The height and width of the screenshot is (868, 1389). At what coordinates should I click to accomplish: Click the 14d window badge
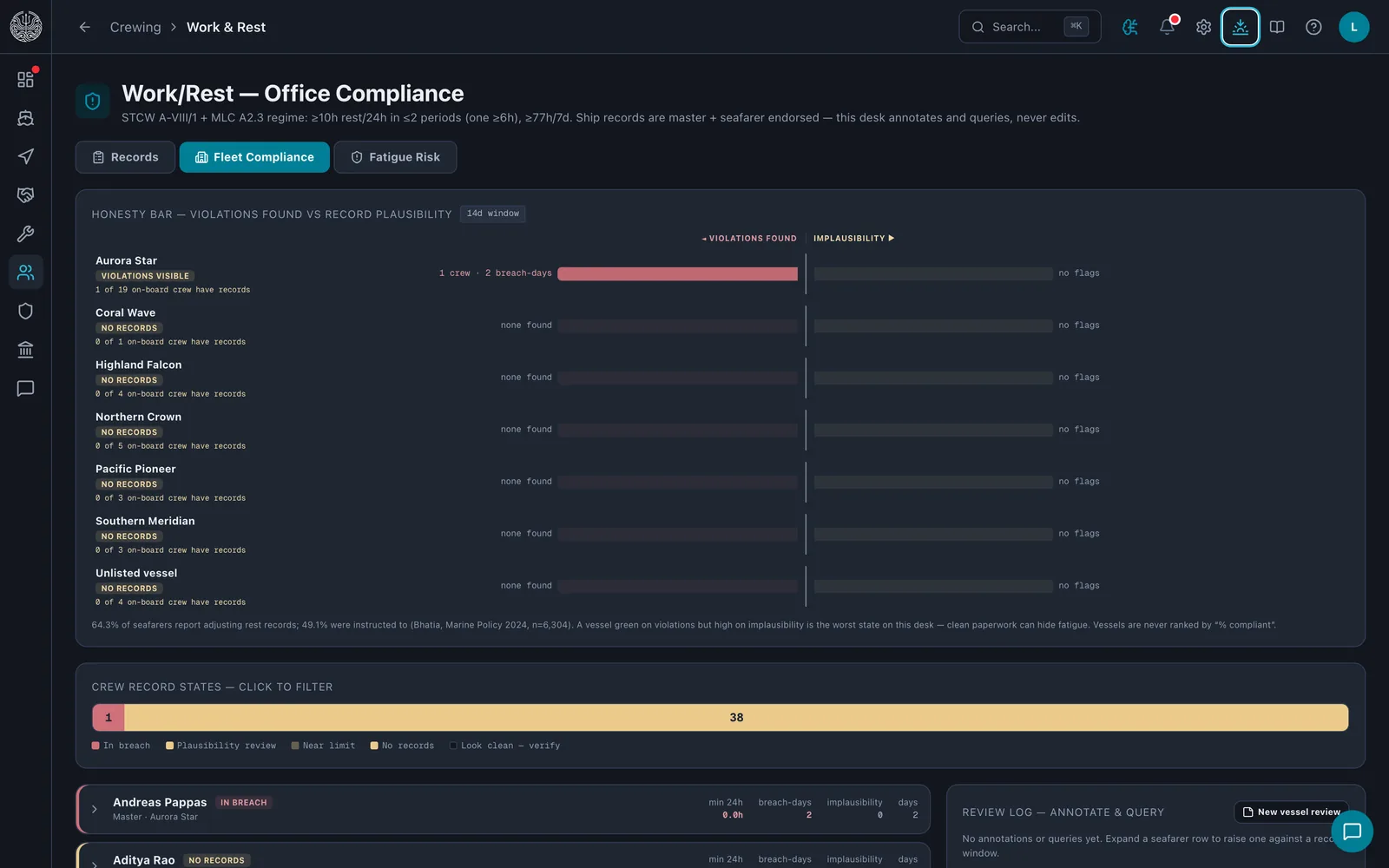492,214
